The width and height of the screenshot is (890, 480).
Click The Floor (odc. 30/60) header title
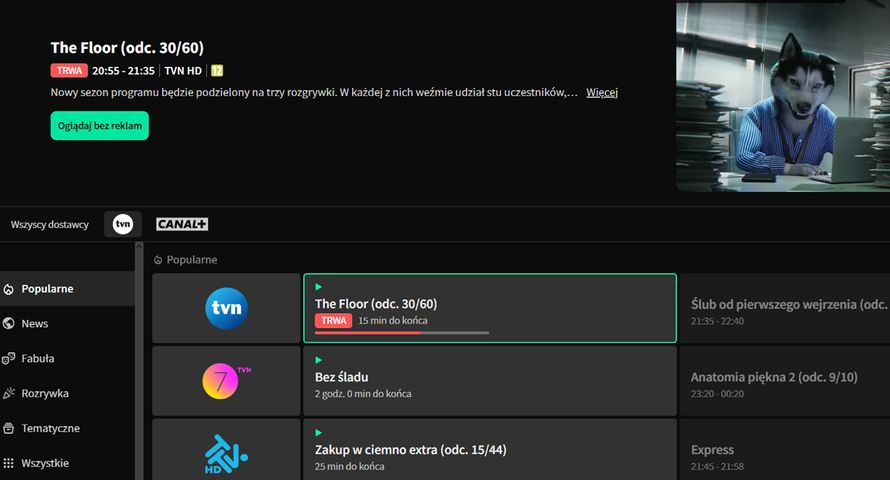coord(127,48)
